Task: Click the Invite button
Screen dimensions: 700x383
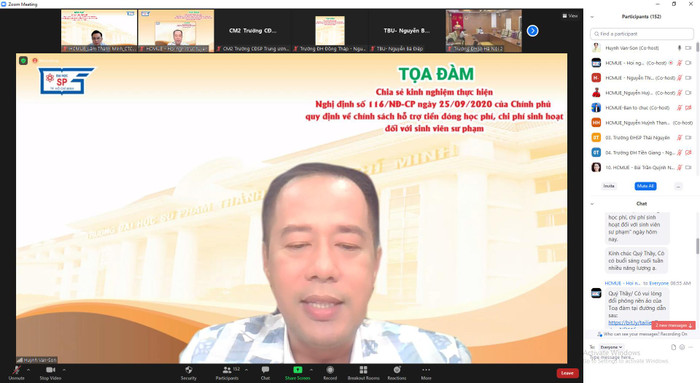Action: [x=609, y=186]
